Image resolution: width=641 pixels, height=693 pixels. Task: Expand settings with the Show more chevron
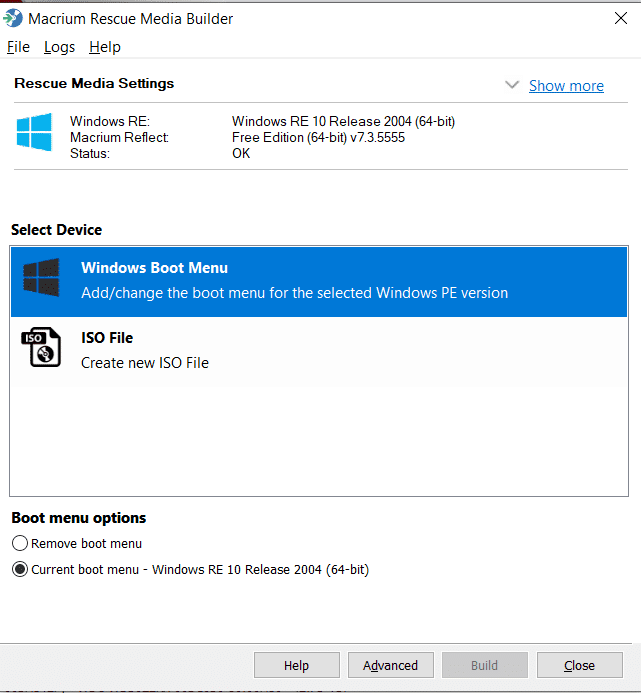(512, 86)
